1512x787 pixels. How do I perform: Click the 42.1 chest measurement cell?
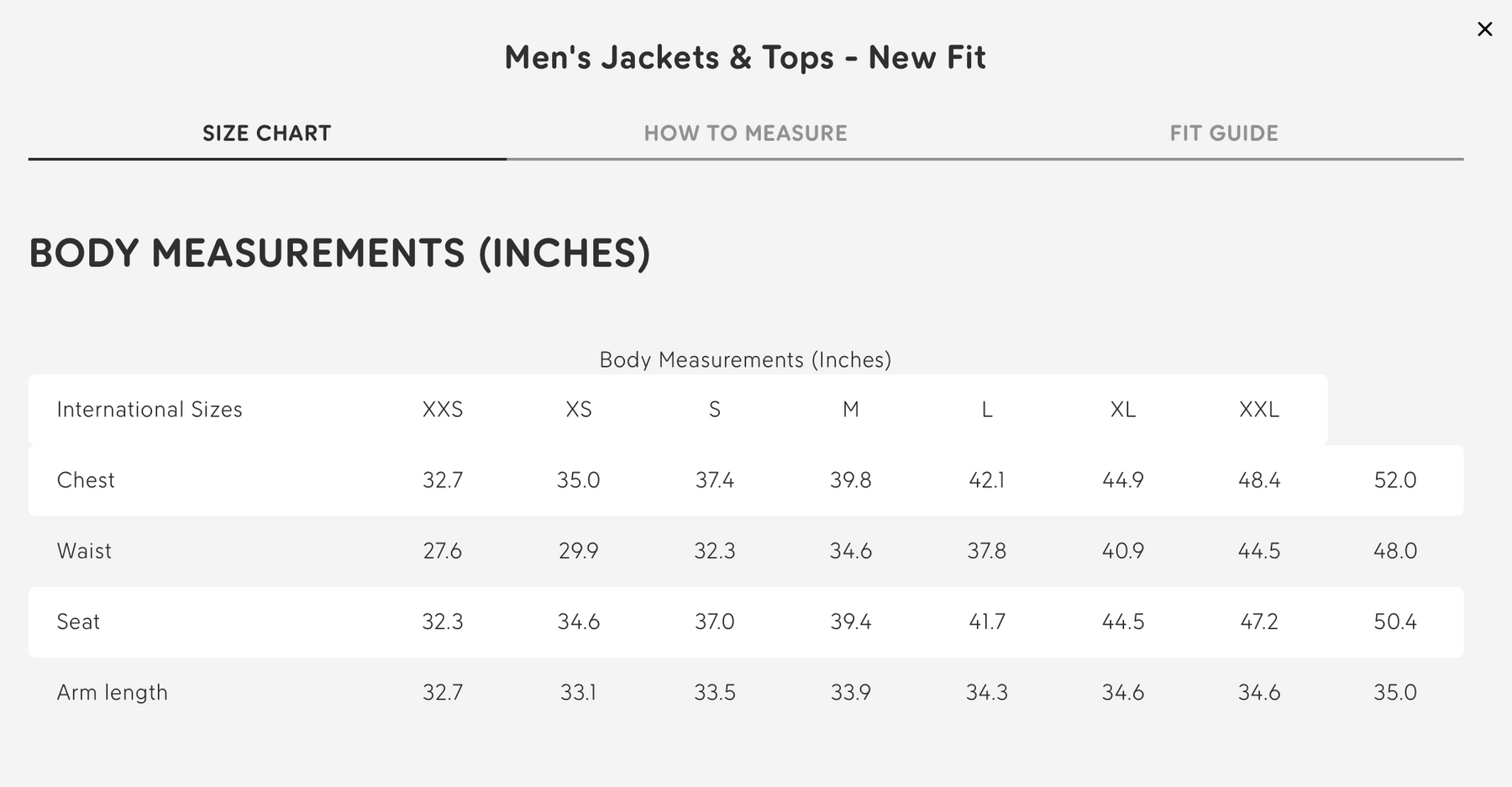[987, 480]
